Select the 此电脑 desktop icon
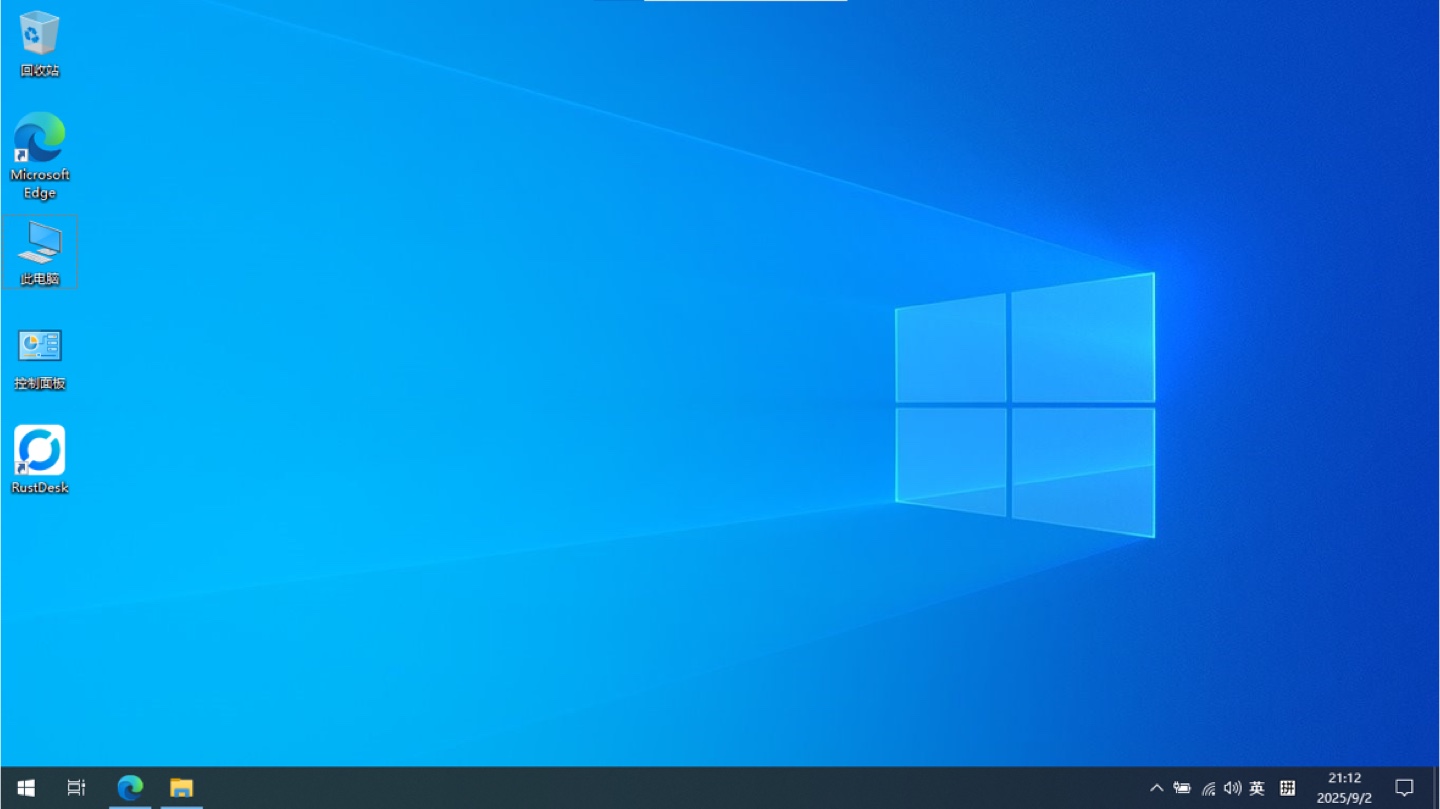The height and width of the screenshot is (809, 1440). (40, 252)
